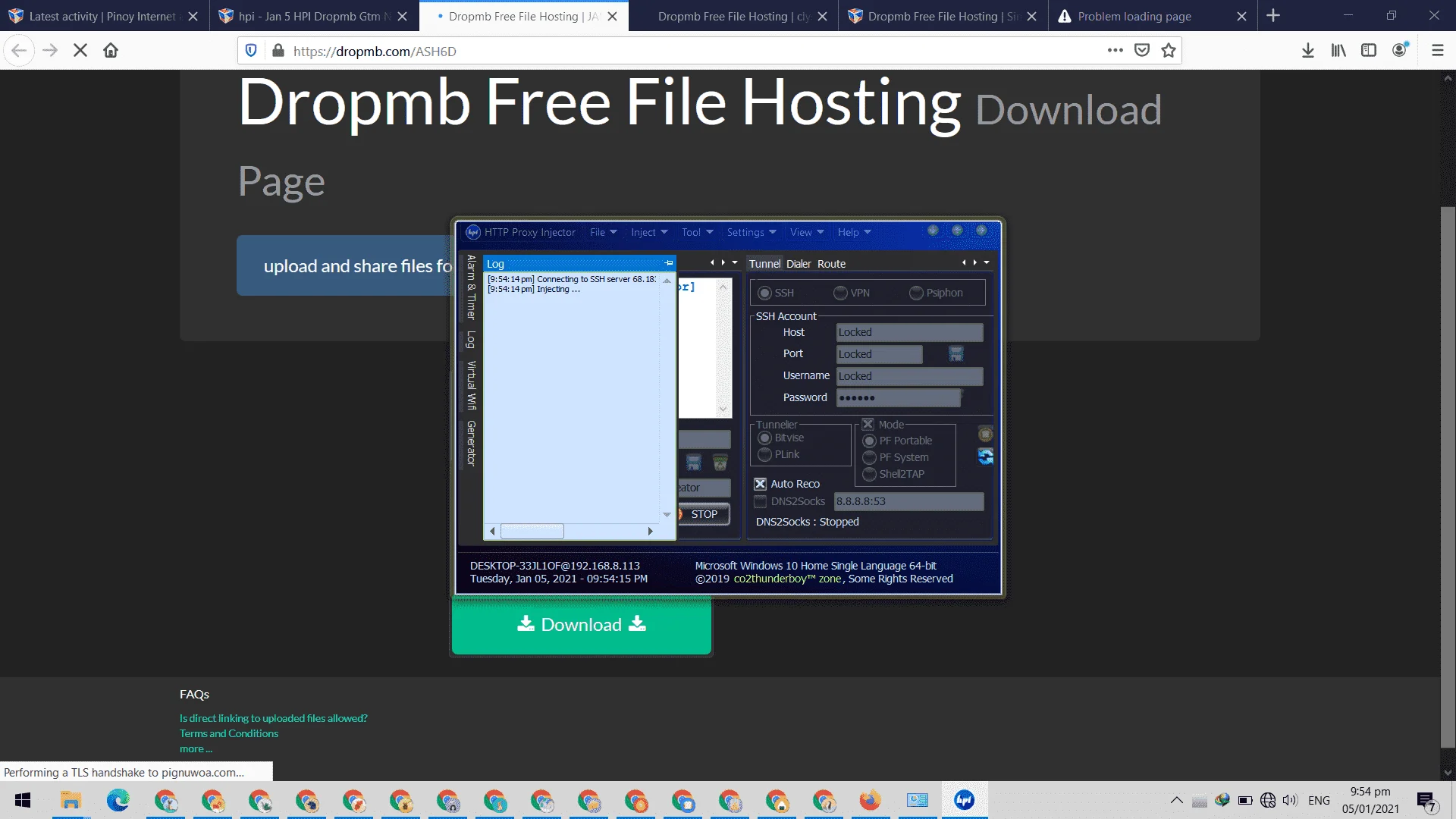Open the Generator side tab

pos(471,443)
